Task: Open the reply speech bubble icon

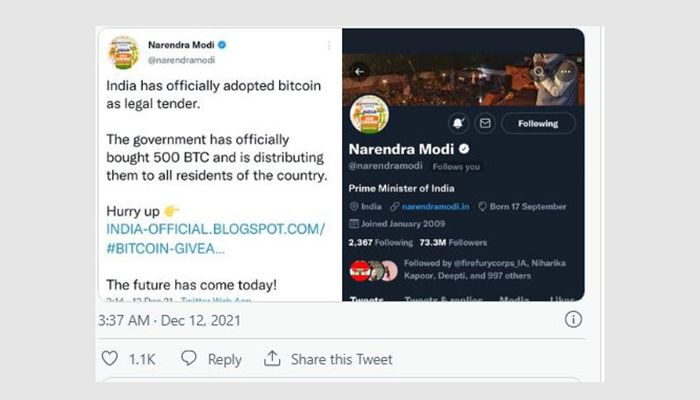Action: tap(188, 358)
